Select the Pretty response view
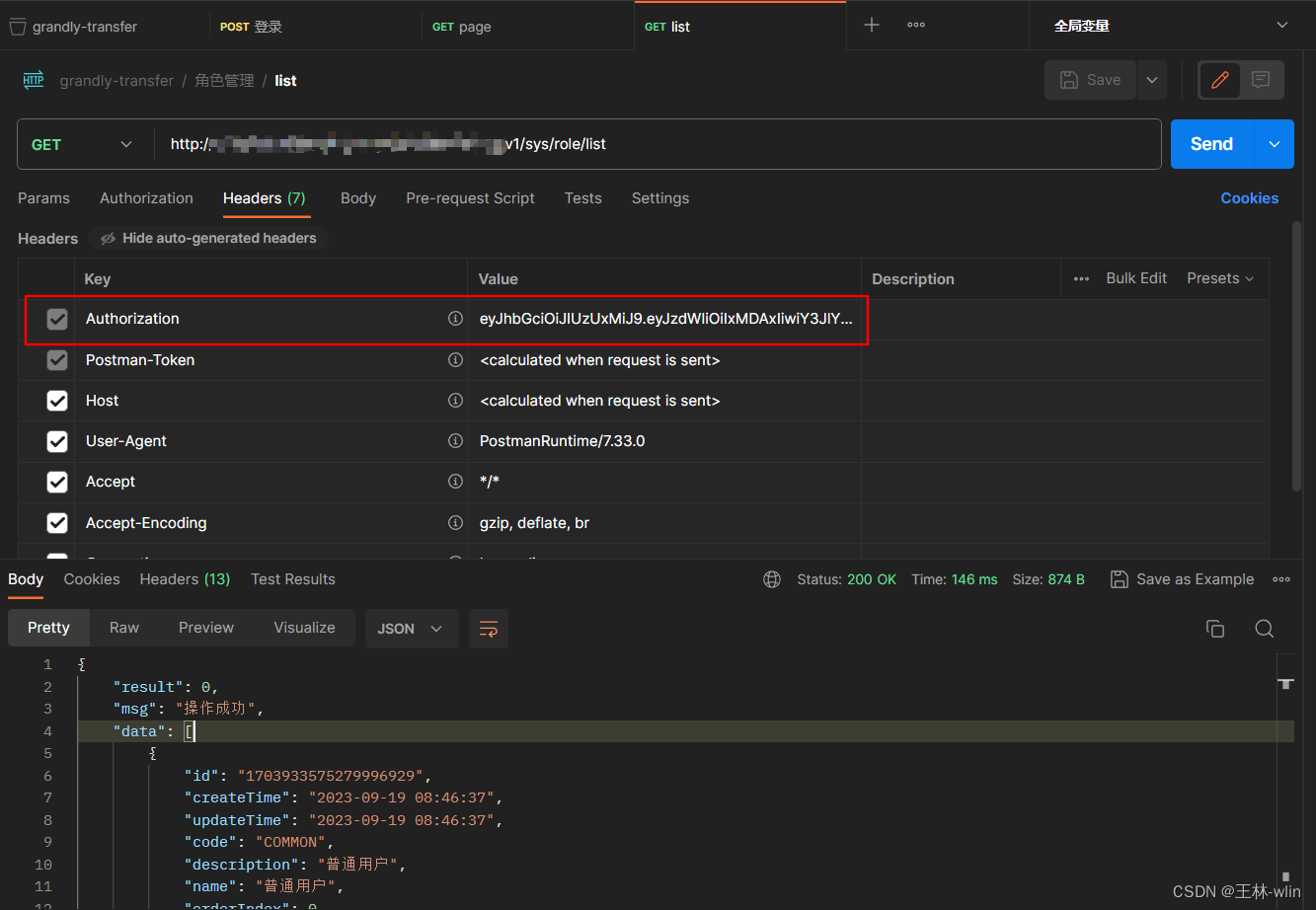The image size is (1316, 910). (48, 628)
